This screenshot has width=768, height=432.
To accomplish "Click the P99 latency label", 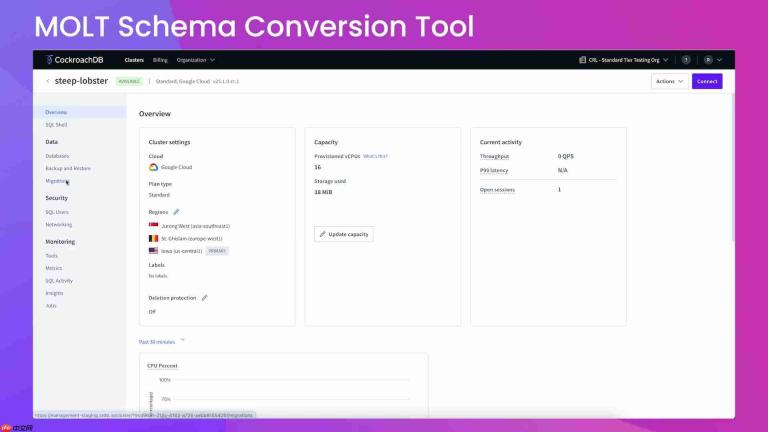I will [x=494, y=170].
